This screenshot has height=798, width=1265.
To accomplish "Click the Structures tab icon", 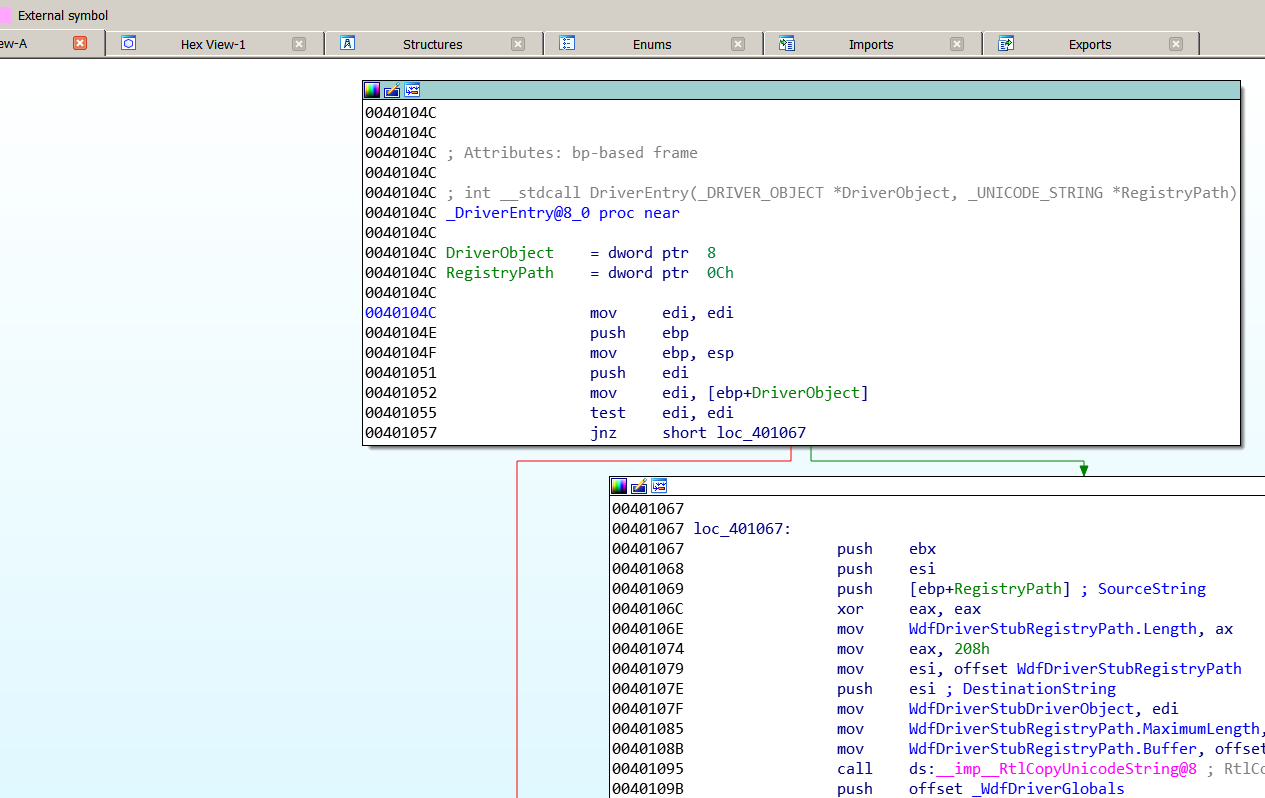I will click(x=348, y=44).
